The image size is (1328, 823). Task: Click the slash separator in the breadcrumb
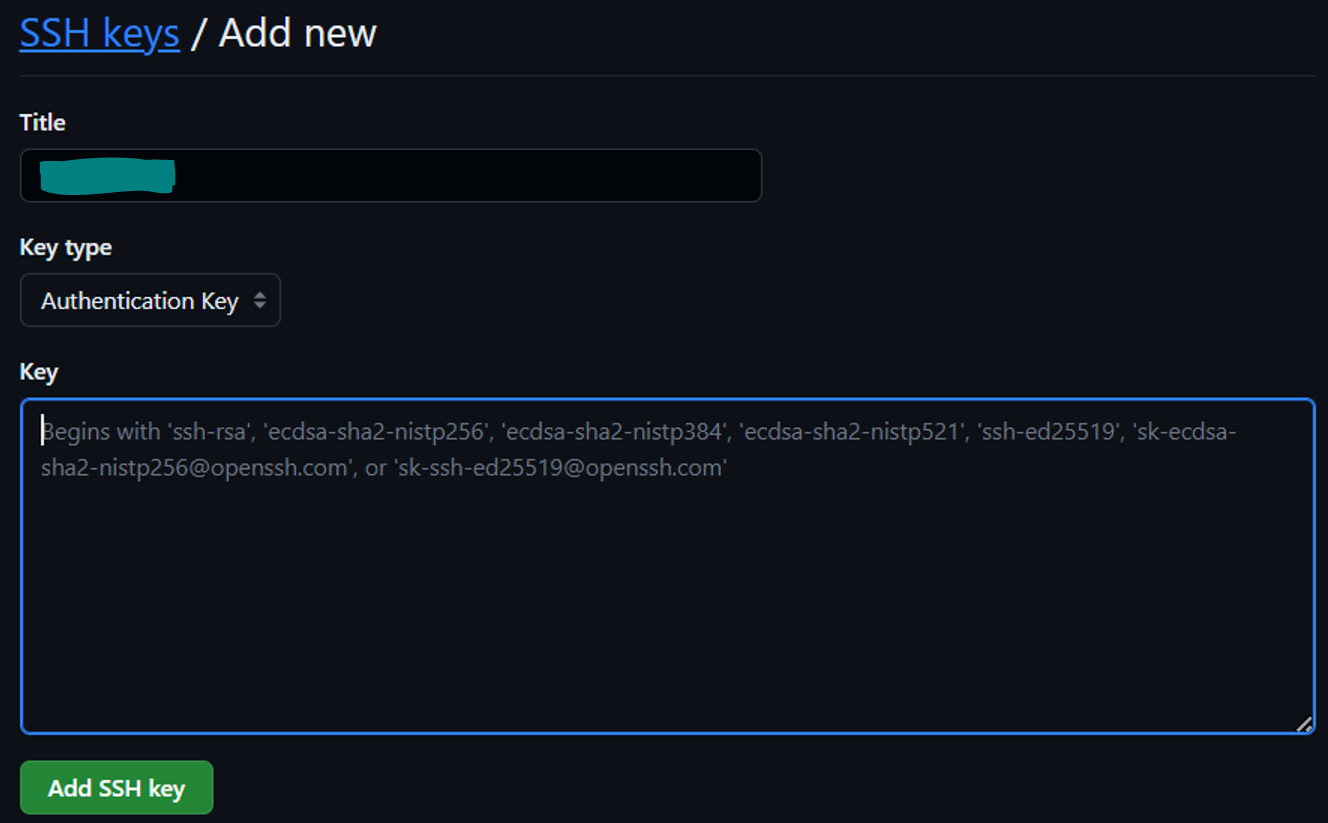pos(199,34)
